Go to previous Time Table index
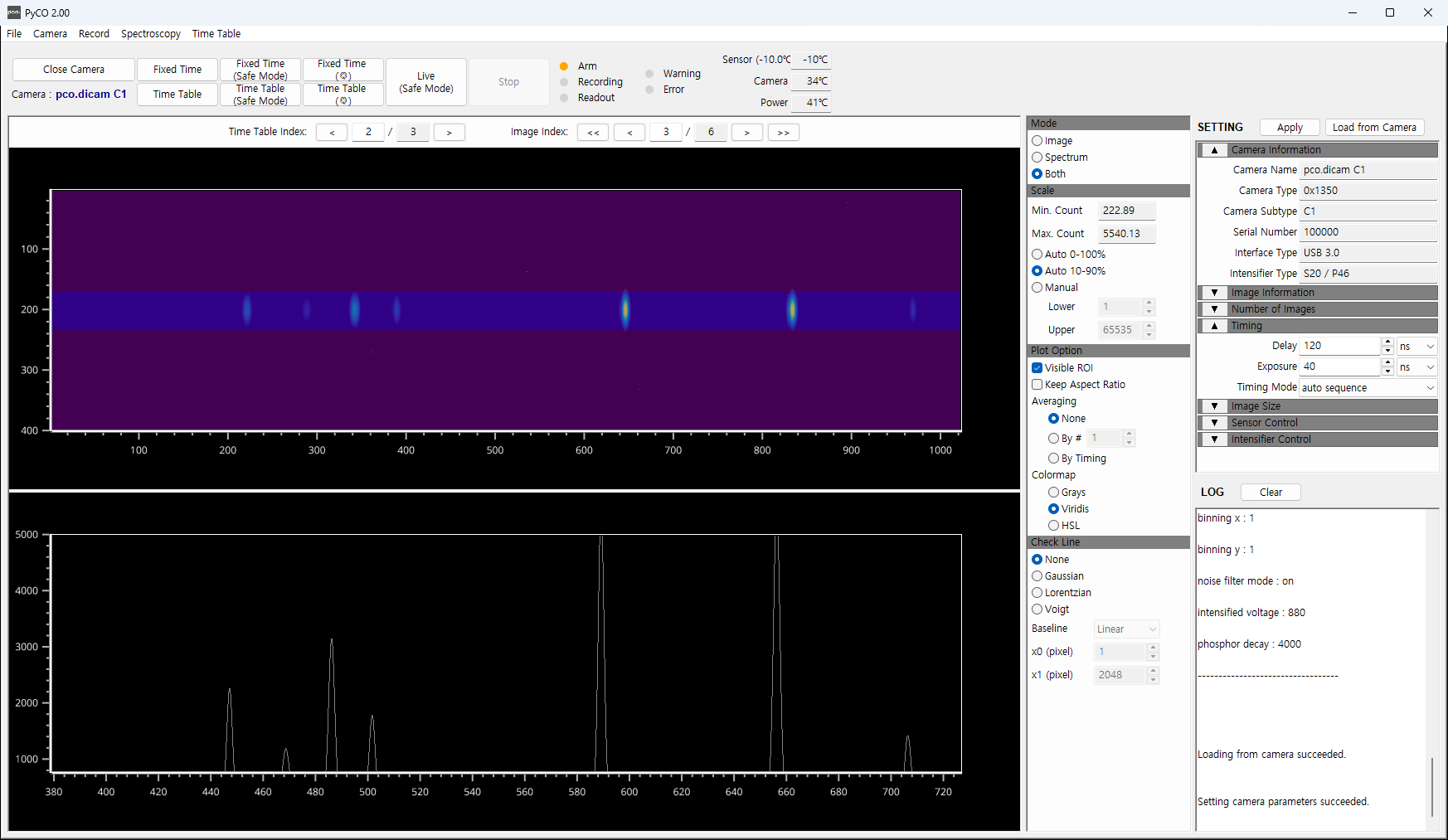 [332, 133]
